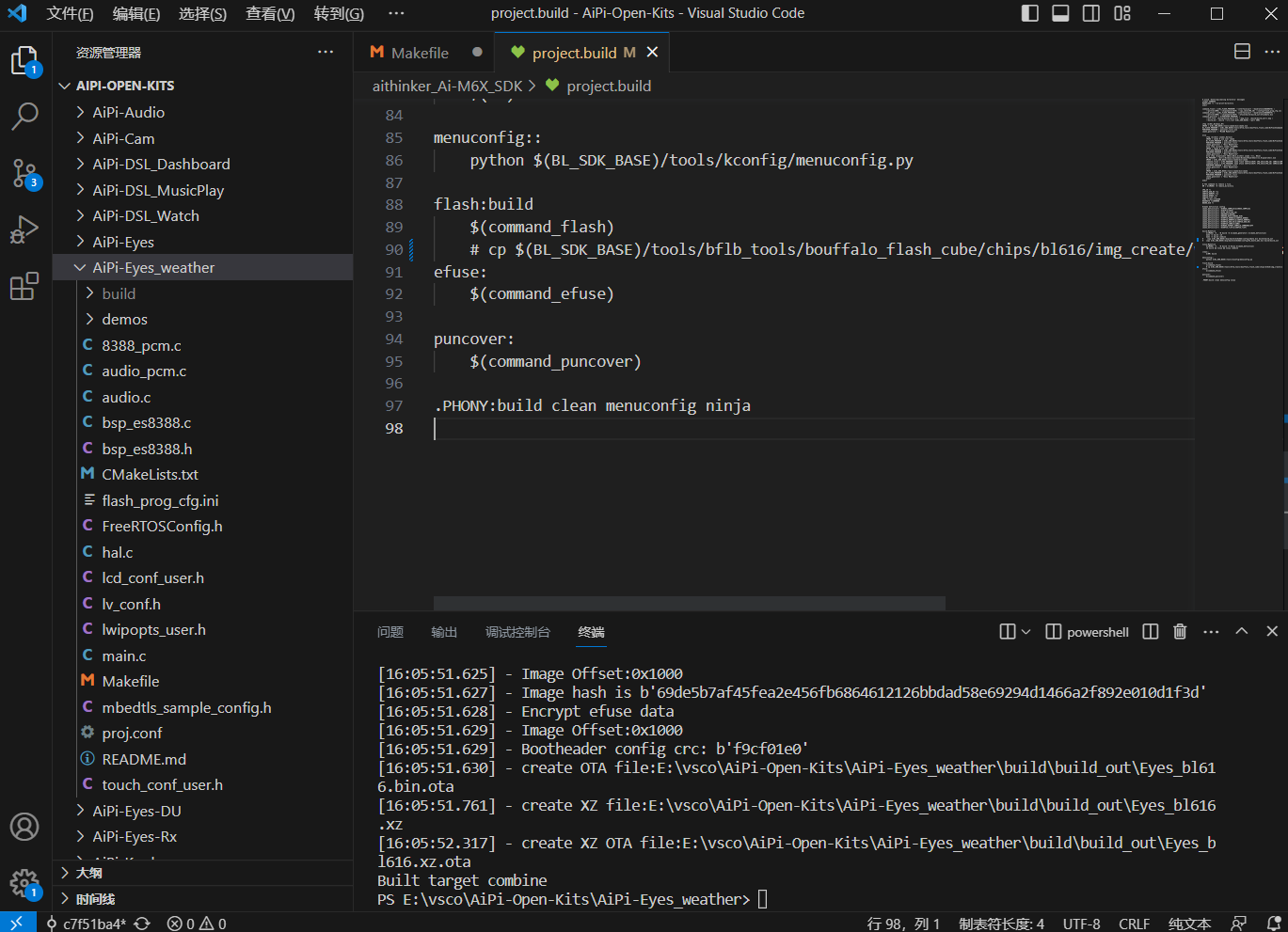This screenshot has width=1288, height=932.
Task: Switch to the 问题 problems tab
Action: coord(390,632)
